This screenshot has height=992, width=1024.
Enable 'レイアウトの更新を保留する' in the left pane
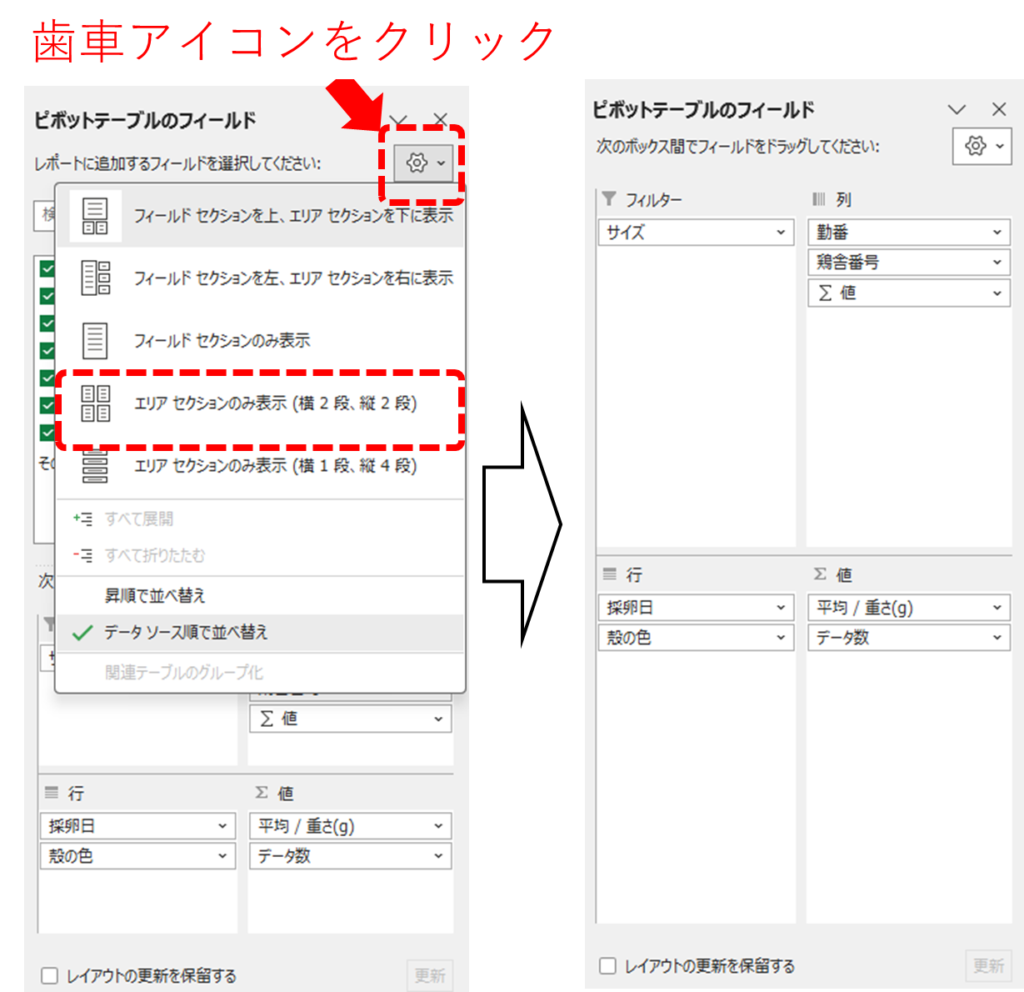[x=49, y=975]
